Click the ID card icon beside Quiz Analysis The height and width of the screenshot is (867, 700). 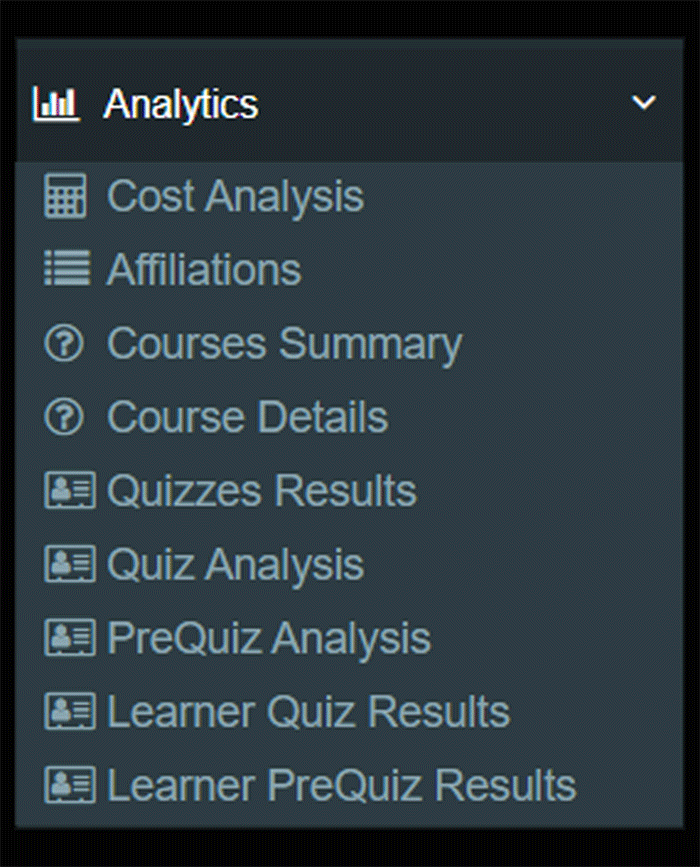[x=69, y=565]
